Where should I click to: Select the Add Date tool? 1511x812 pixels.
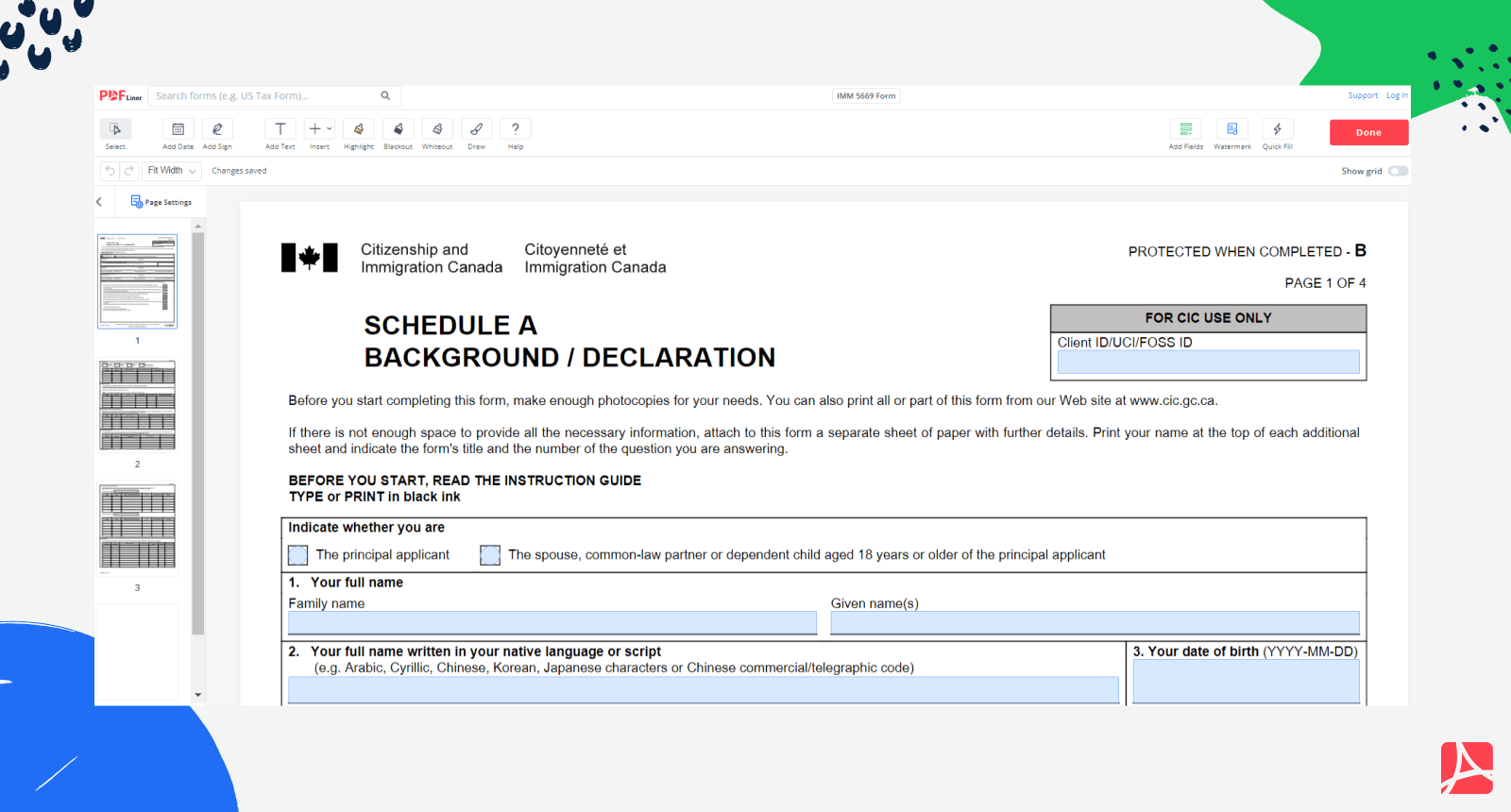pyautogui.click(x=178, y=129)
